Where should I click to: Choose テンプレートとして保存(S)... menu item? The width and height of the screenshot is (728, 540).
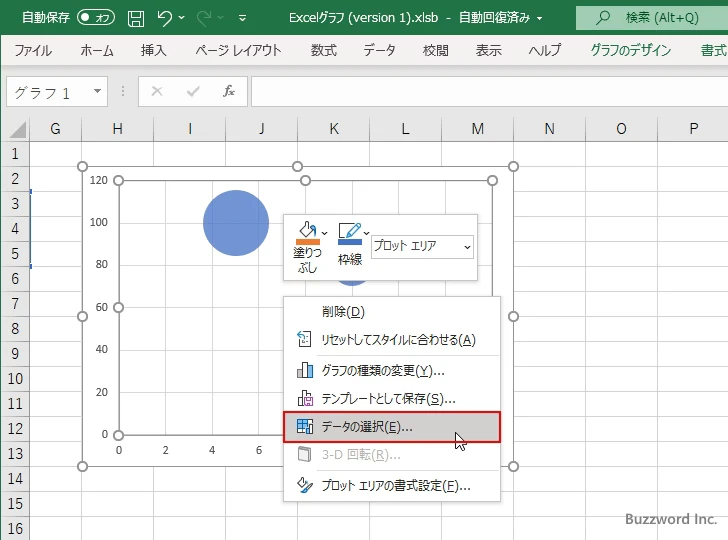392,398
